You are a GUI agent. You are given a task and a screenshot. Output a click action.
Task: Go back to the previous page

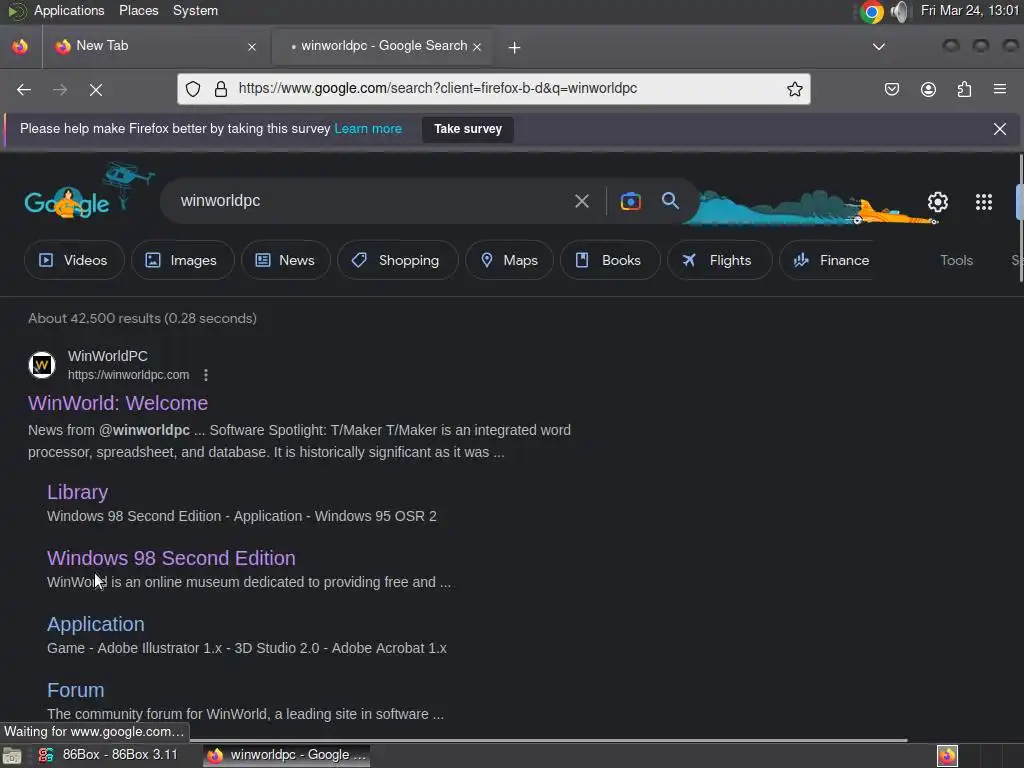click(24, 89)
